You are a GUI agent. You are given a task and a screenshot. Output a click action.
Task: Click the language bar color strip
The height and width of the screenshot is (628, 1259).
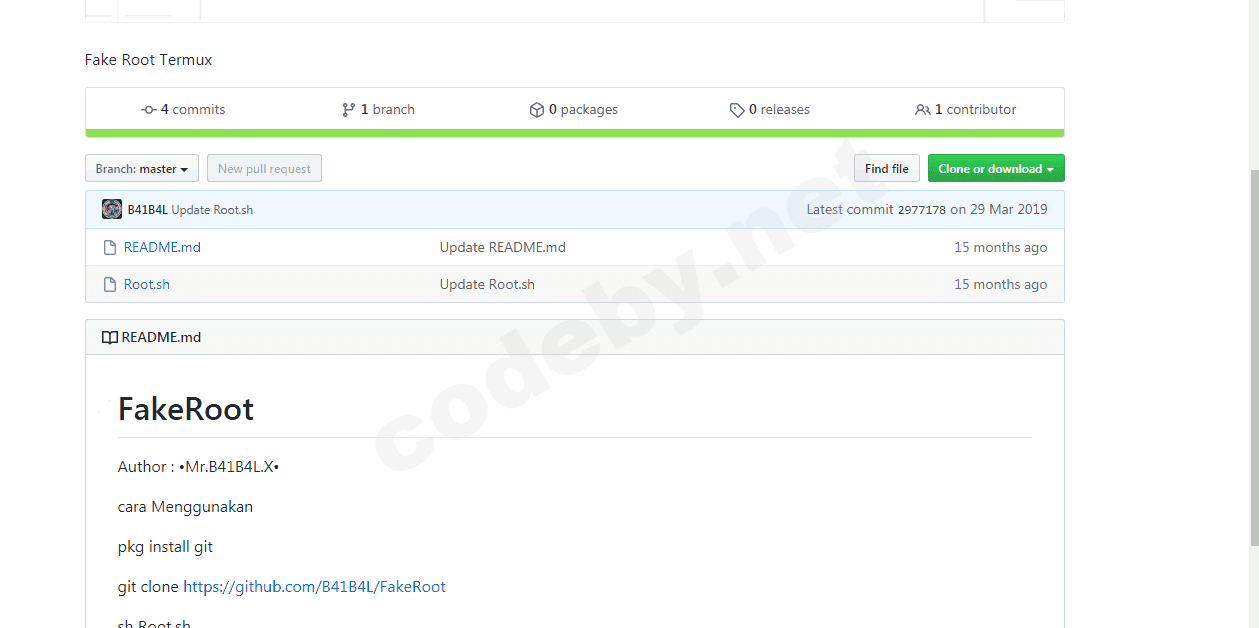575,133
